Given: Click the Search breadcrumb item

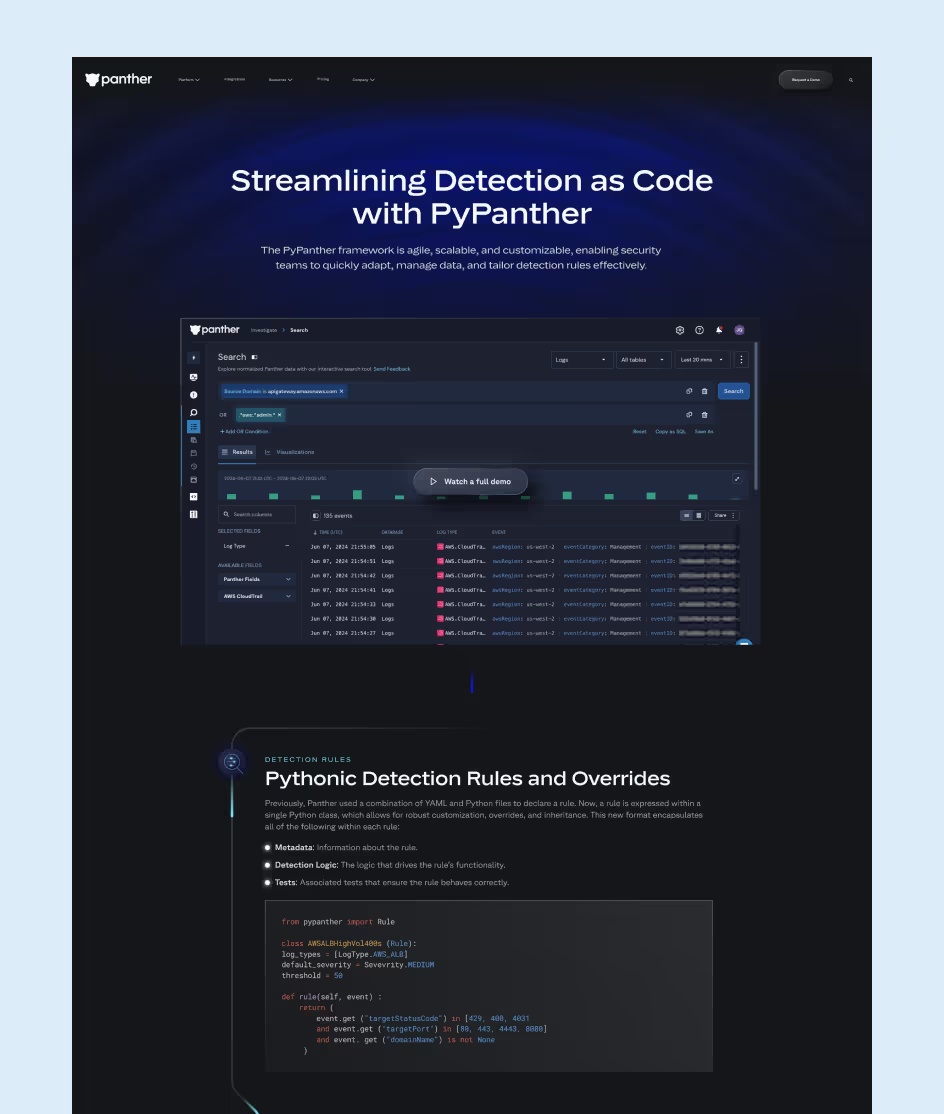Looking at the screenshot, I should point(299,330).
